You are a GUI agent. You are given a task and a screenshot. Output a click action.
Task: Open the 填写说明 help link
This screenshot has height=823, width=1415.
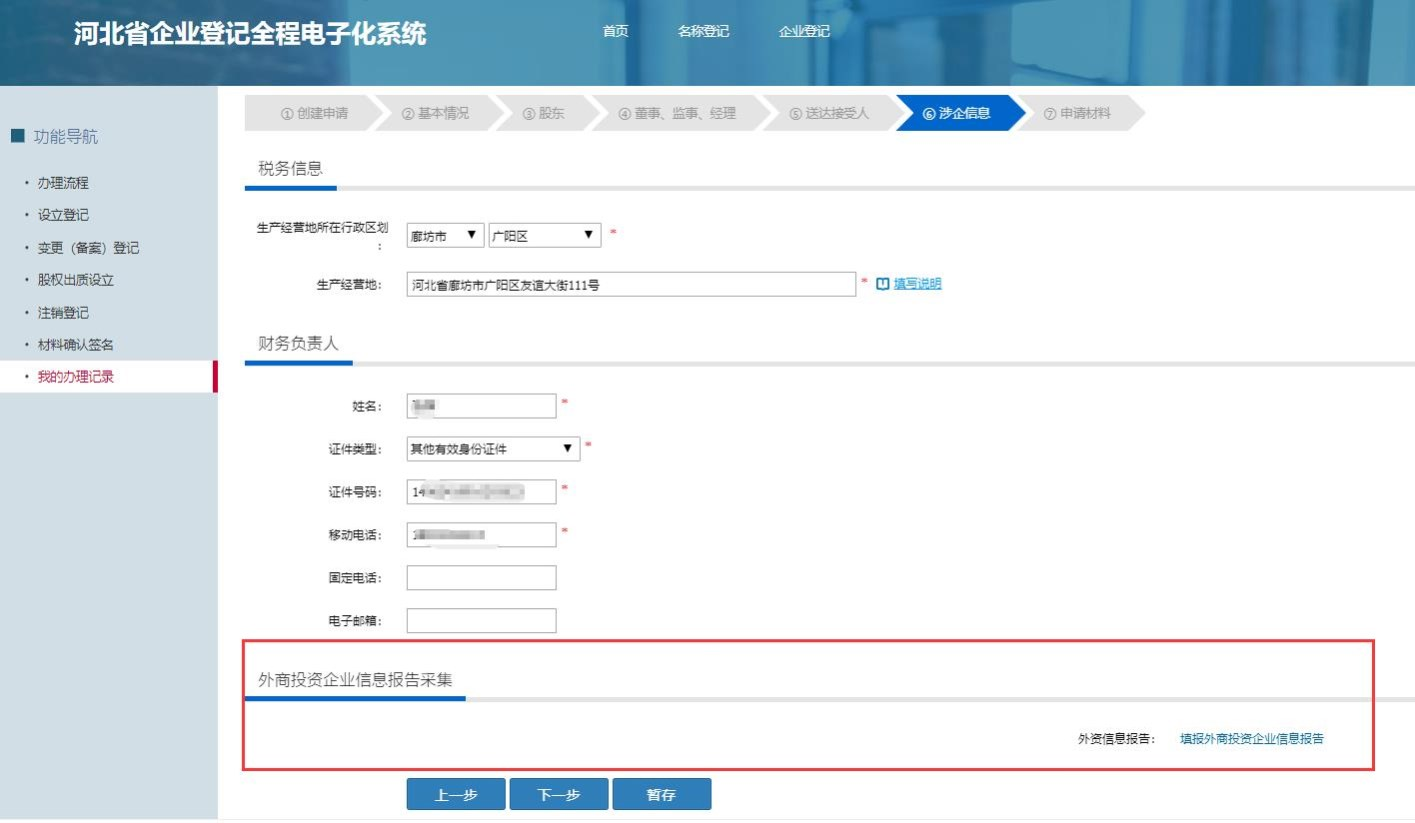pyautogui.click(x=917, y=284)
